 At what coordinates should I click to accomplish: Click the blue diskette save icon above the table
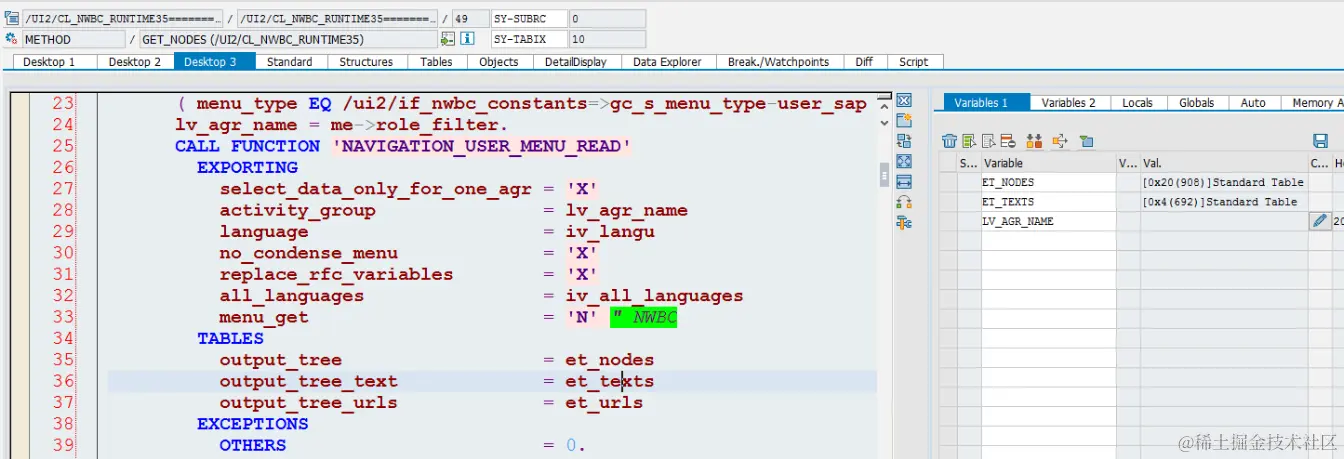1319,141
